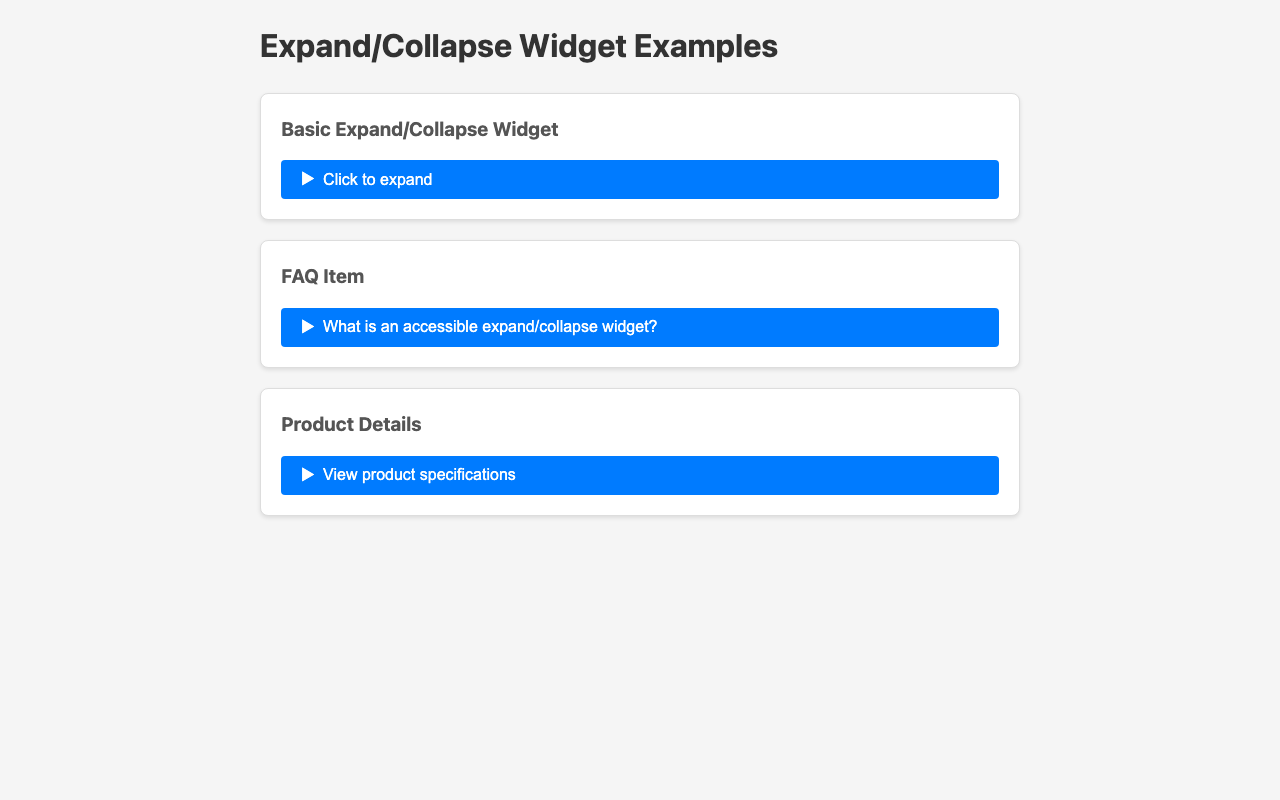The image size is (1280, 800).
Task: Click the triangle icon beside "Click to expand"
Action: coord(308,179)
